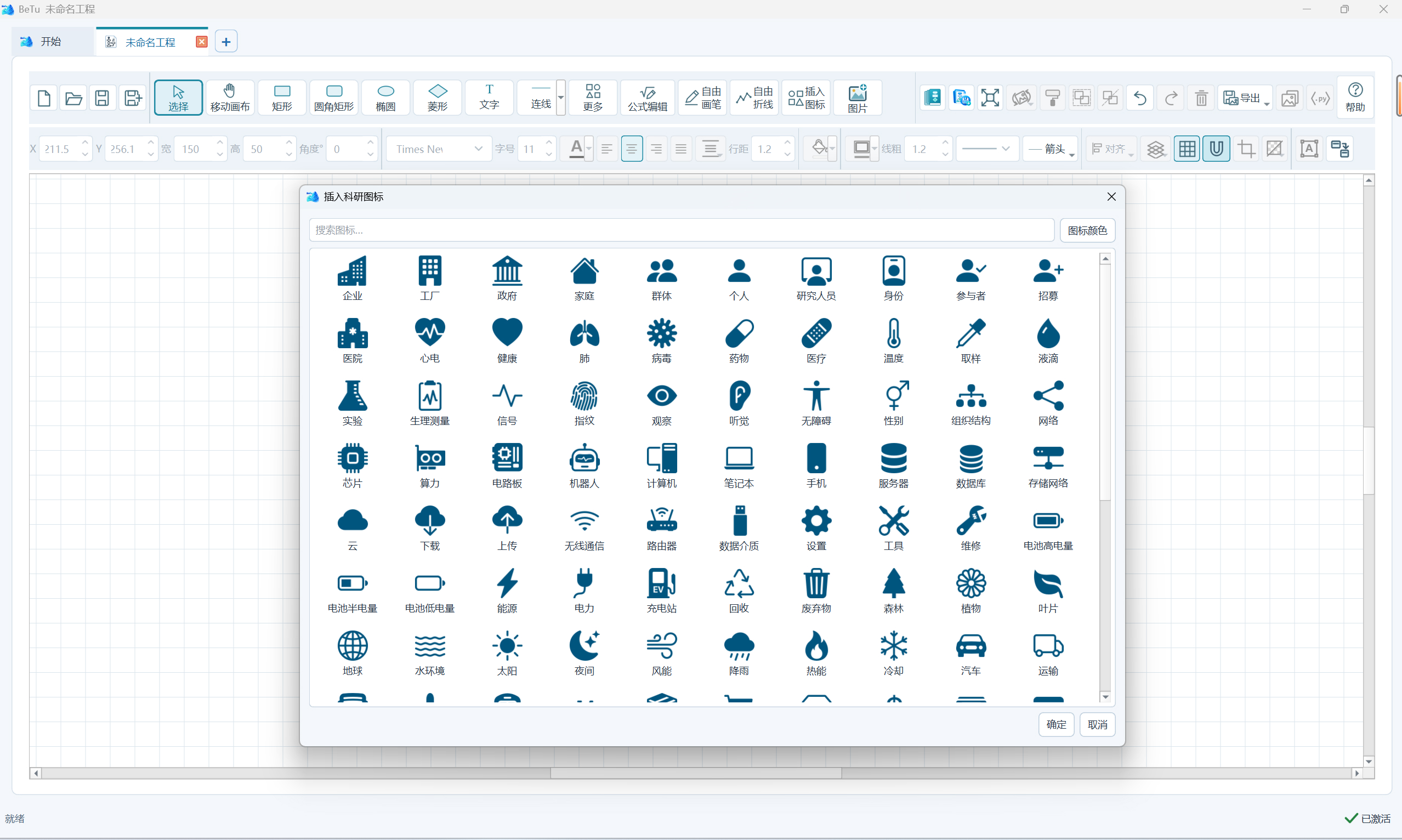Toggle the grid display button
This screenshot has height=840, width=1402.
pos(1187,149)
